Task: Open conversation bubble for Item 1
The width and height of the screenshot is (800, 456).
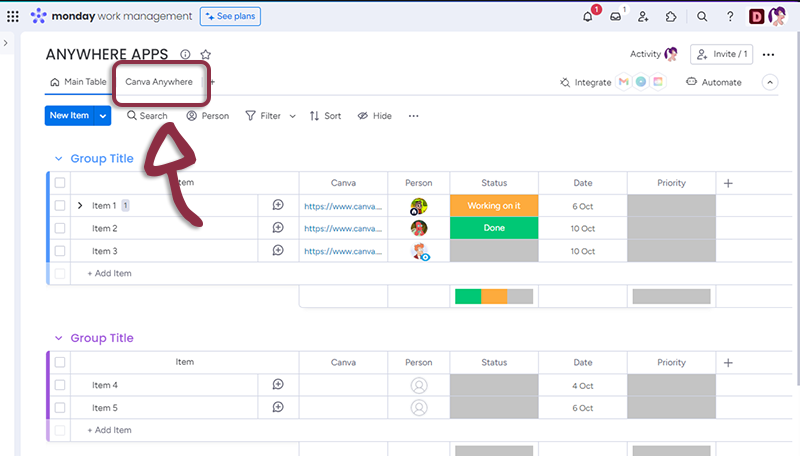Action: [278, 205]
